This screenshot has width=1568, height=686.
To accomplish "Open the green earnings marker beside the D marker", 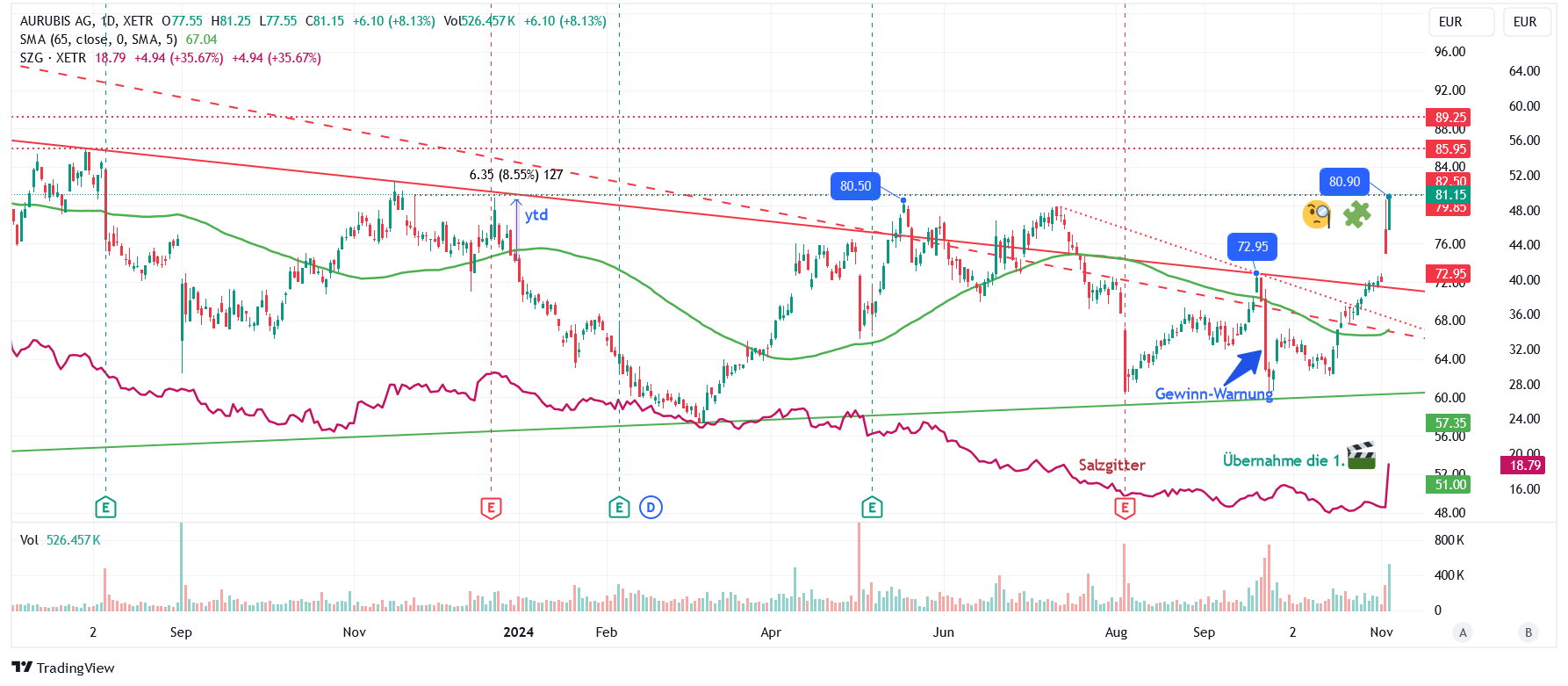I will (619, 507).
